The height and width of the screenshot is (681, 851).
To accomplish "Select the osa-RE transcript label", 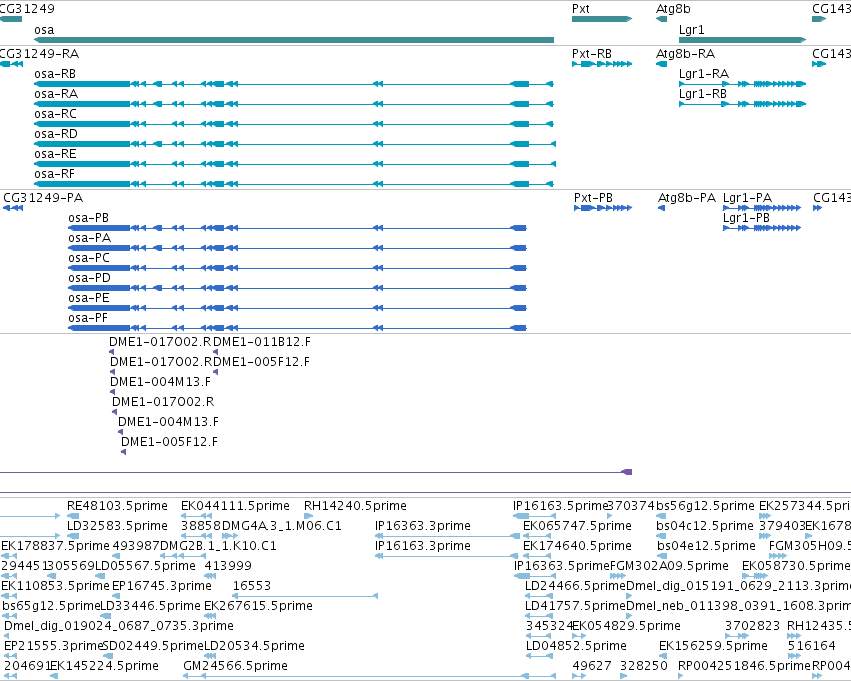I will point(55,154).
